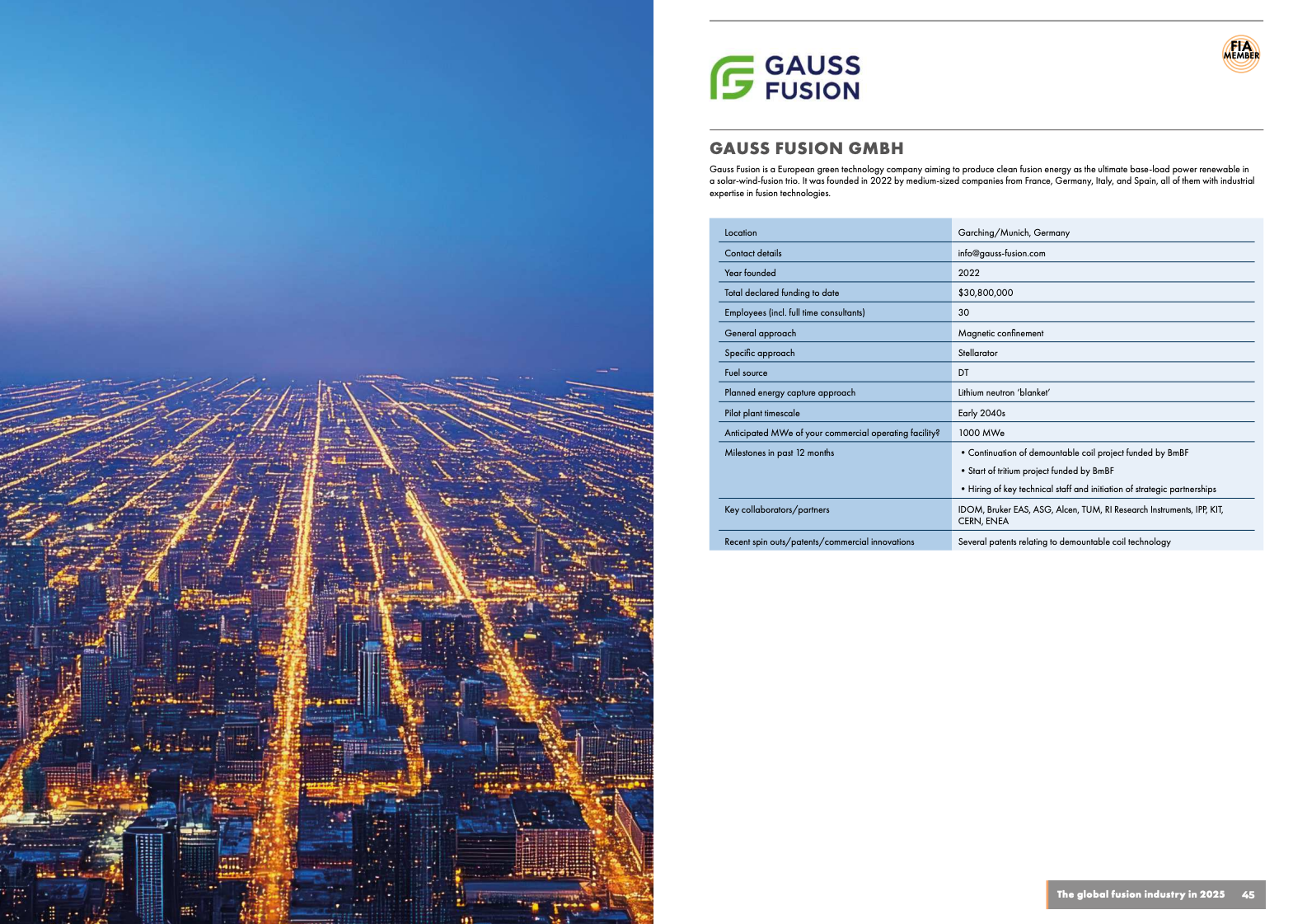Image resolution: width=1307 pixels, height=924 pixels.
Task: Click the 1000 MWe value
Action: [981, 433]
